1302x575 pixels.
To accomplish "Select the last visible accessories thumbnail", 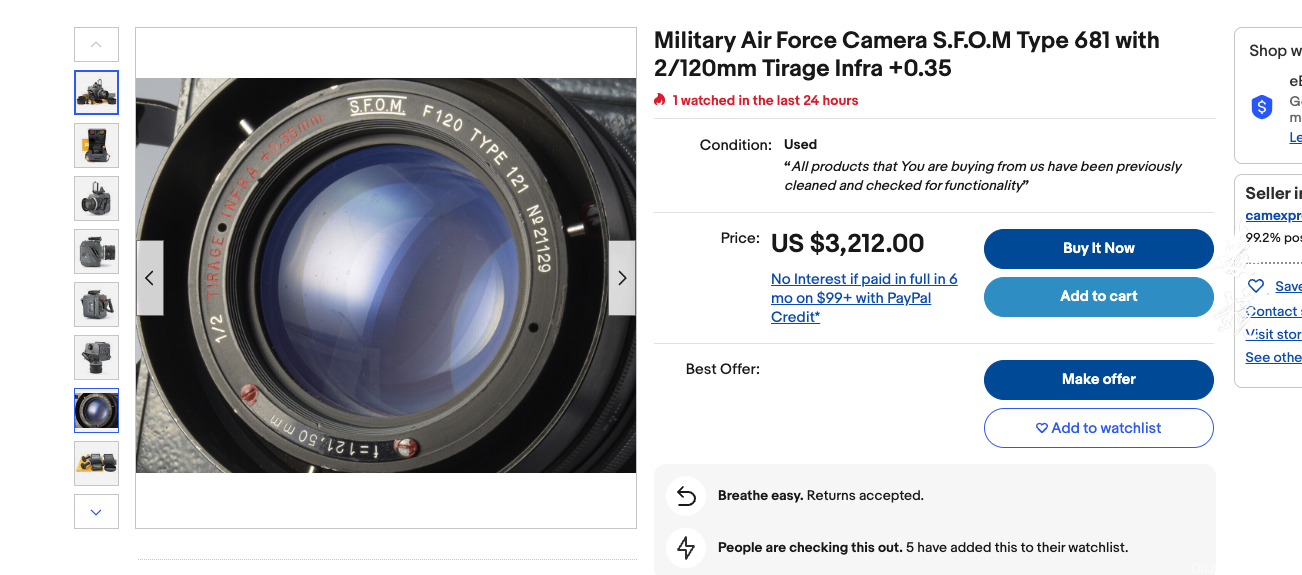I will coord(97,463).
